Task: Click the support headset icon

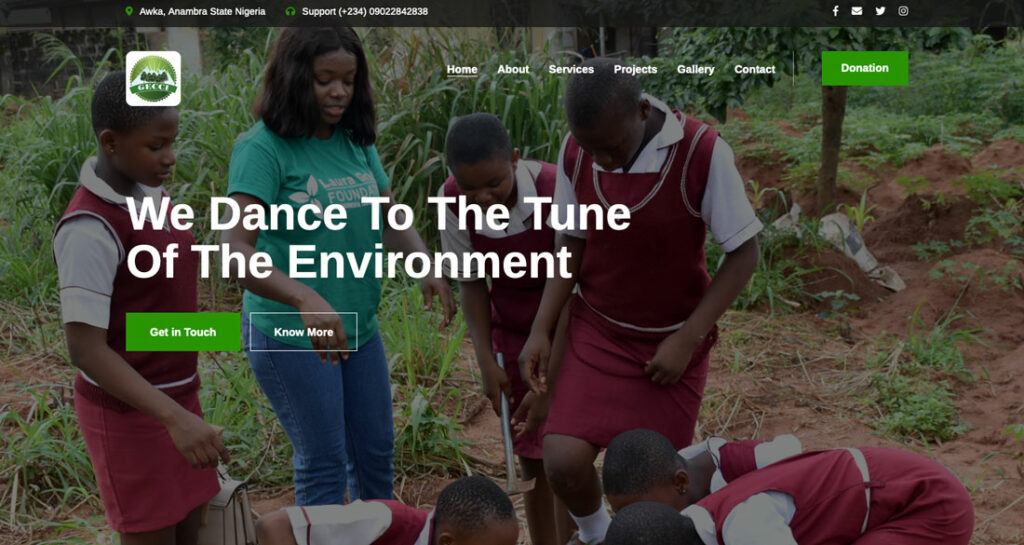Action: (291, 11)
